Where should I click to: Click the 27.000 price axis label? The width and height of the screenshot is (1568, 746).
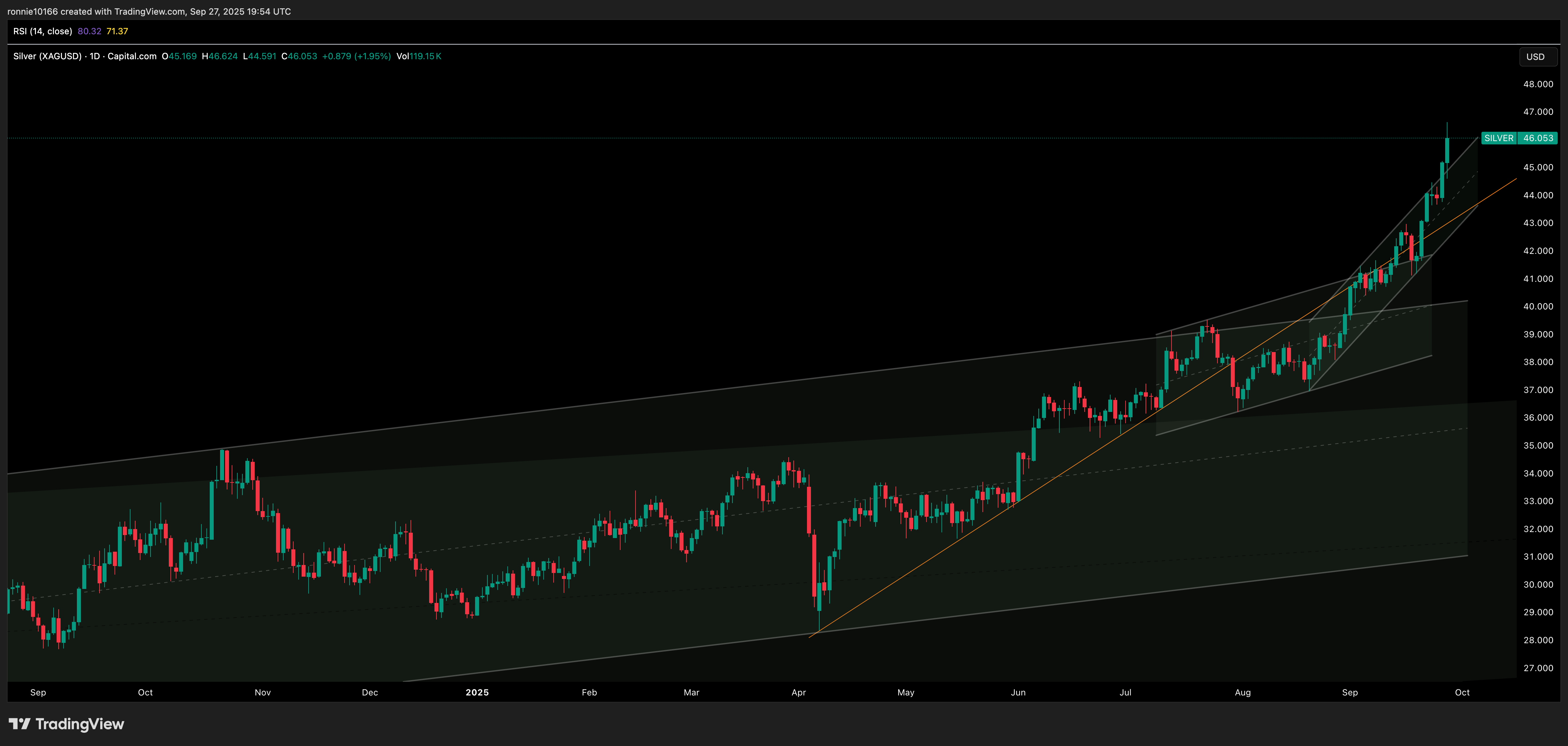pos(1538,668)
